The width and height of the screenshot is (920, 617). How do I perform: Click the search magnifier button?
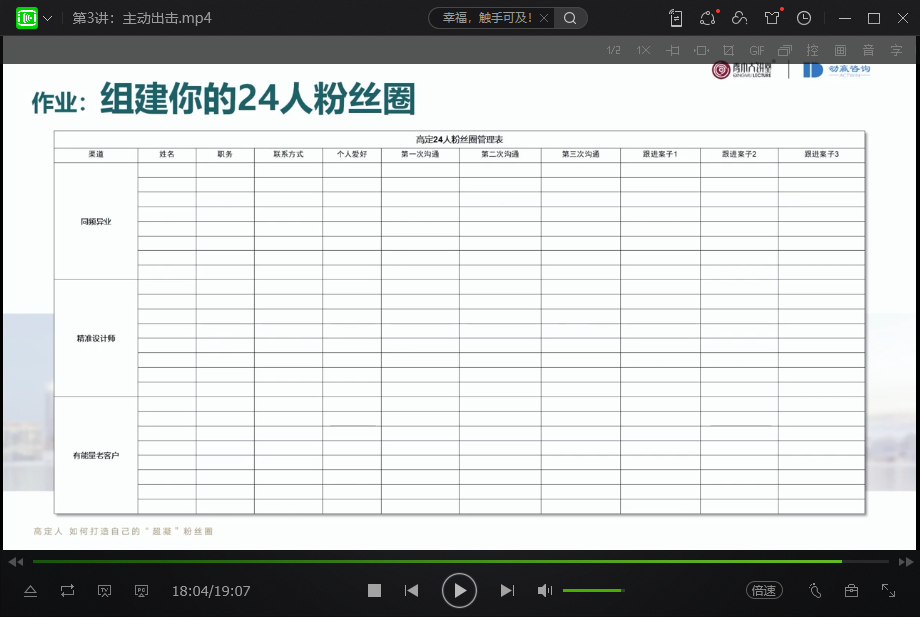570,18
